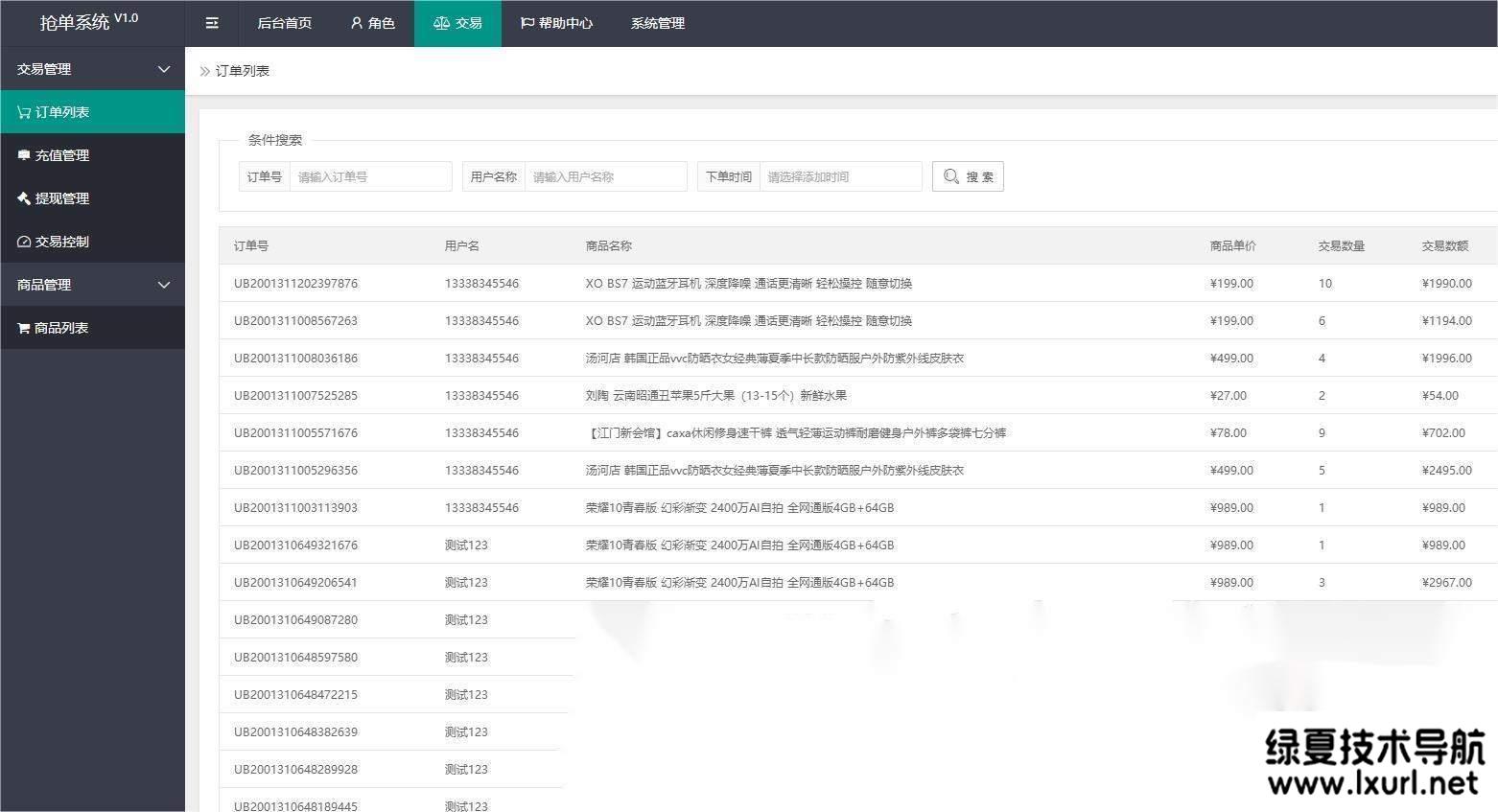Click the 用户名 column header
This screenshot has height=812, width=1498.
tap(462, 246)
